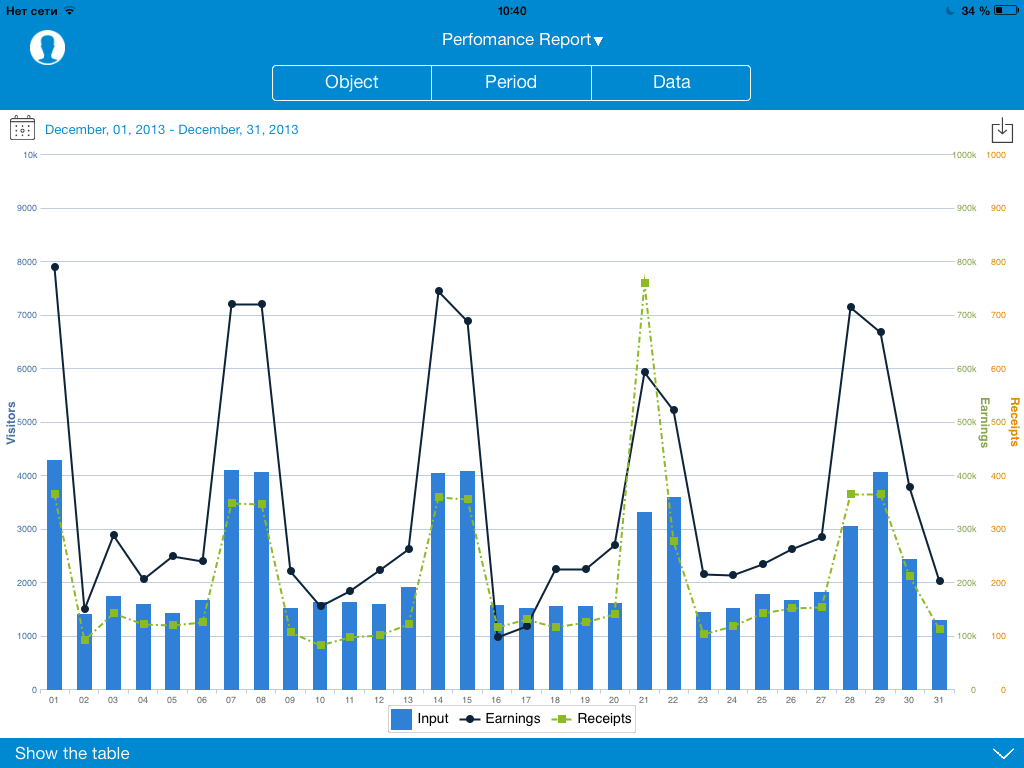
Task: Select the Earnings point on day 14
Action: tap(438, 291)
